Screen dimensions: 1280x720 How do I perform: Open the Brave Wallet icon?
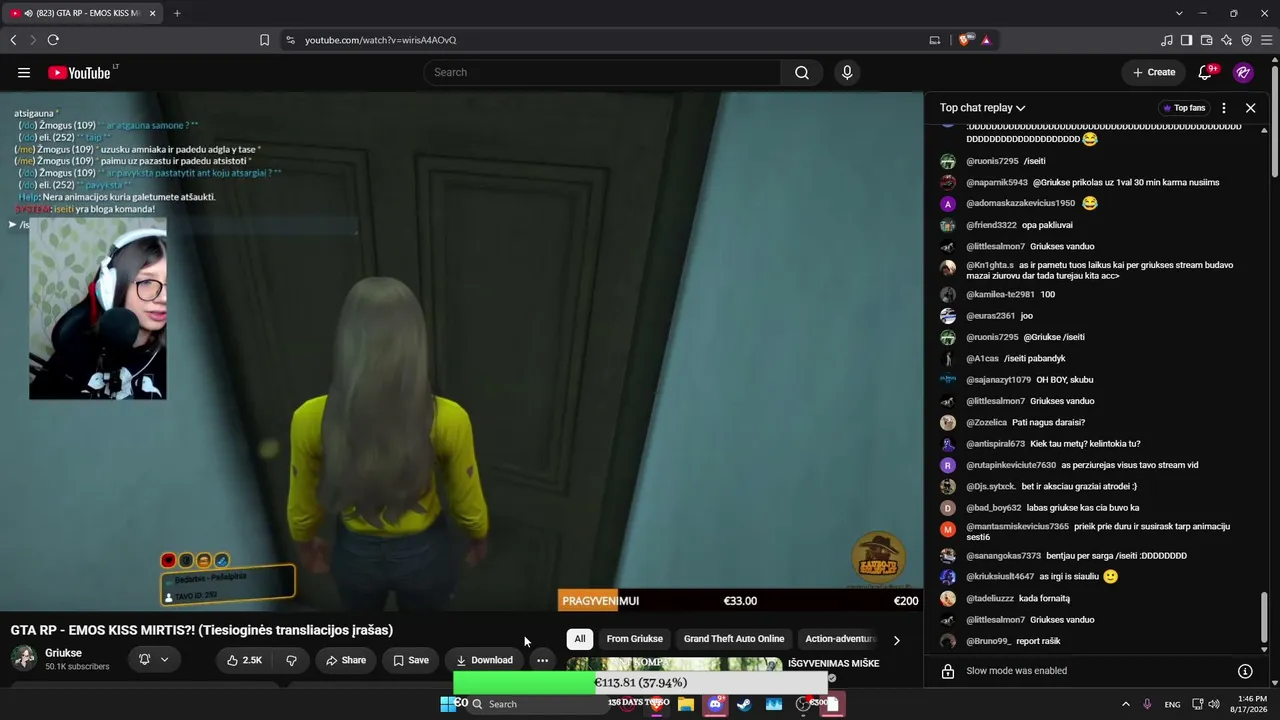[x=1206, y=40]
